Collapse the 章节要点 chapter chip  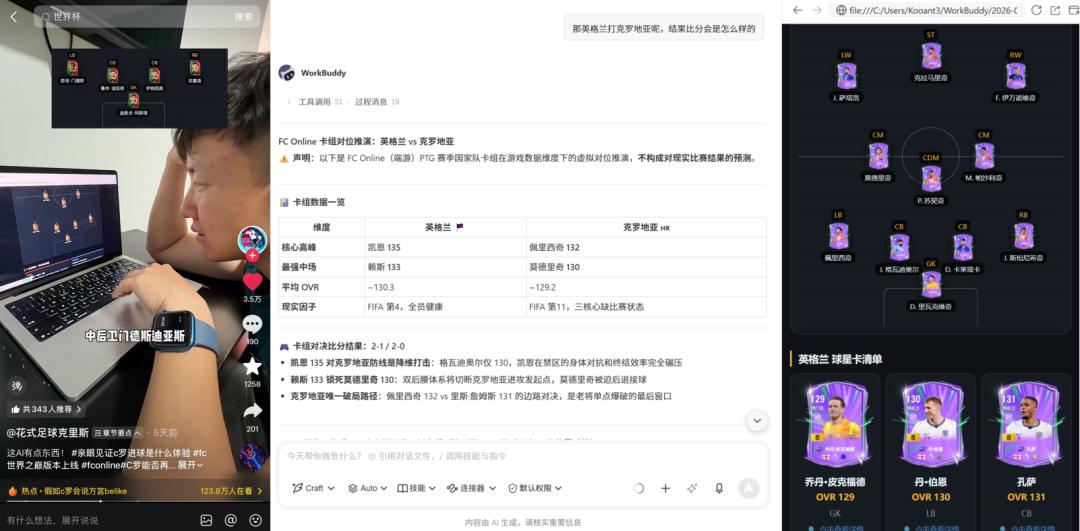[x=118, y=433]
